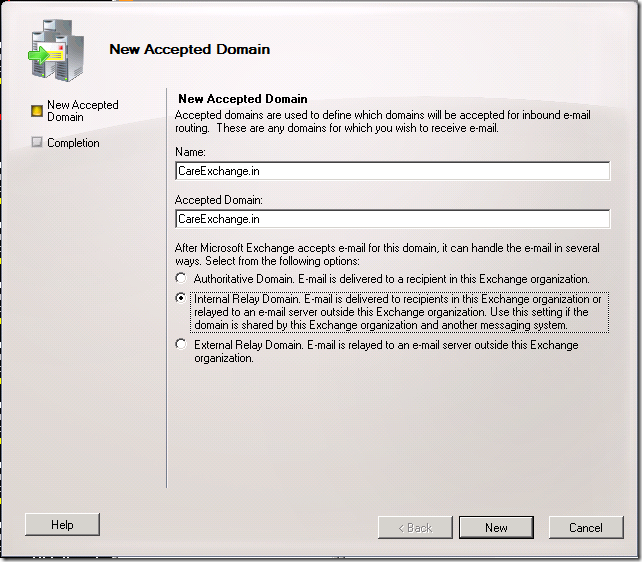Screen dimensions: 642x562
Task: Focus the Accepted Domain input field
Action: 393,219
